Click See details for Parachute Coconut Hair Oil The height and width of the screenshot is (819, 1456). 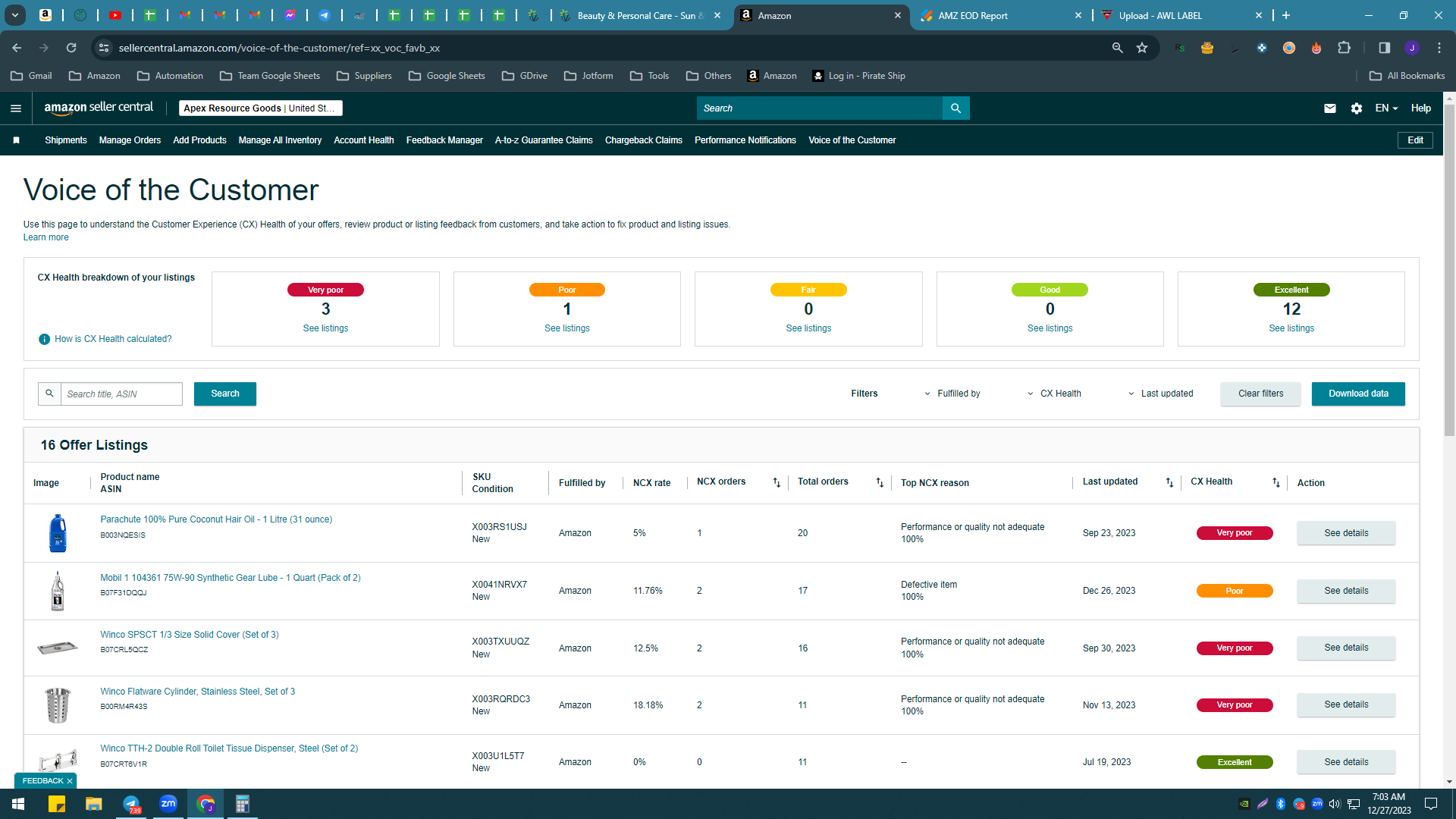(x=1346, y=533)
